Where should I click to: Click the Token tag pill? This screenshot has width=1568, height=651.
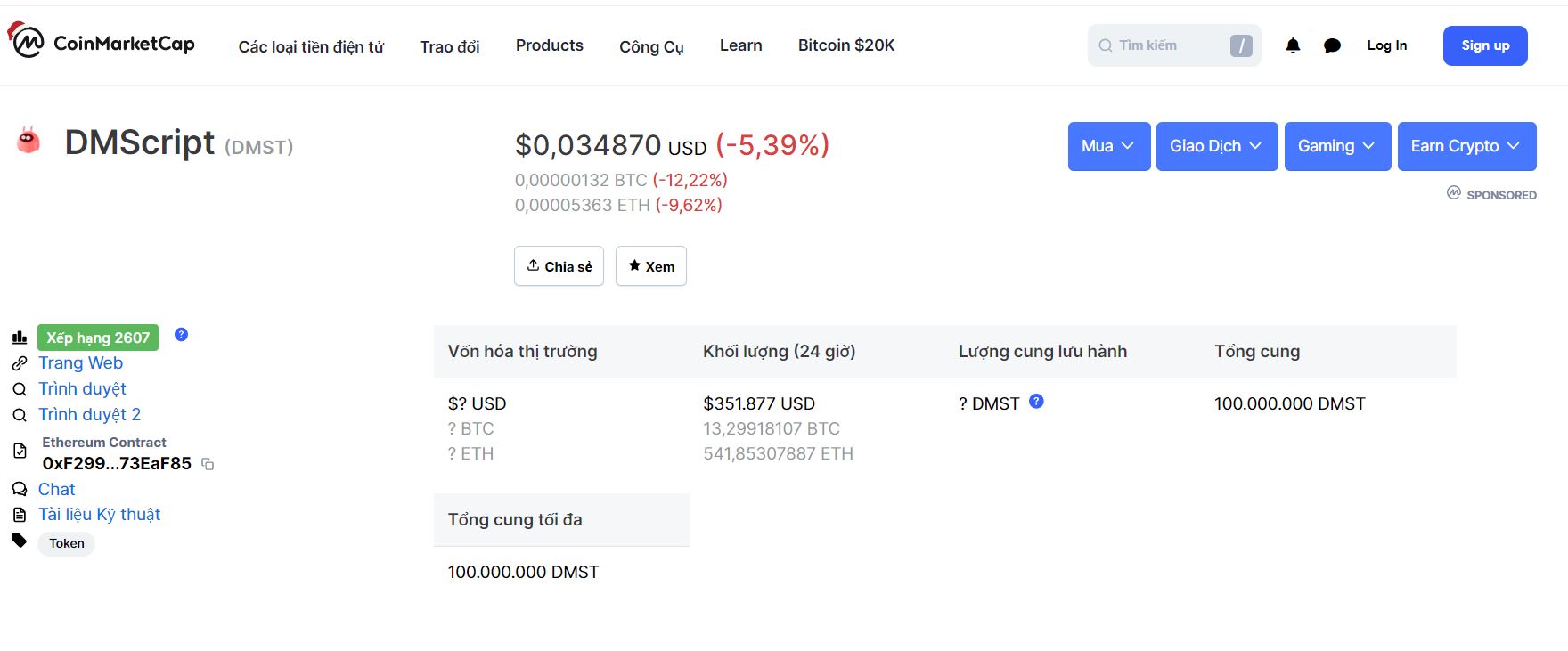coord(67,543)
